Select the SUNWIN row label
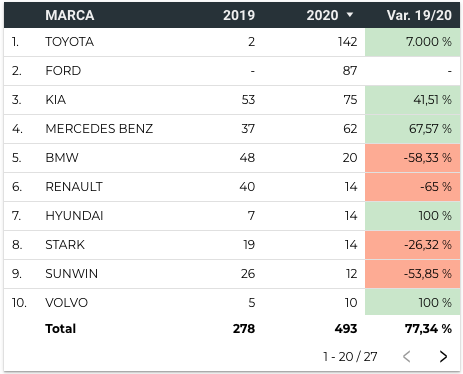Image resolution: width=463 pixels, height=374 pixels. 72,274
